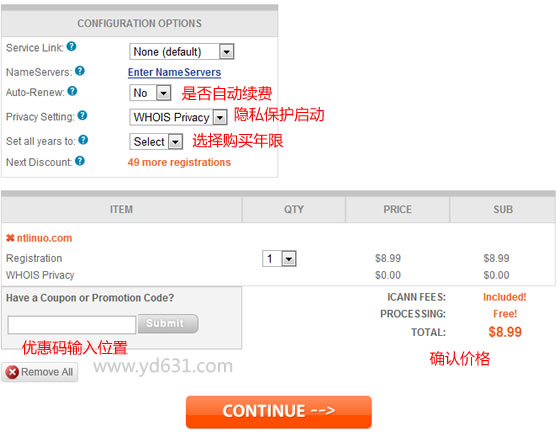The height and width of the screenshot is (432, 560).
Task: Open the Auto-Renew help question mark
Action: (x=72, y=91)
